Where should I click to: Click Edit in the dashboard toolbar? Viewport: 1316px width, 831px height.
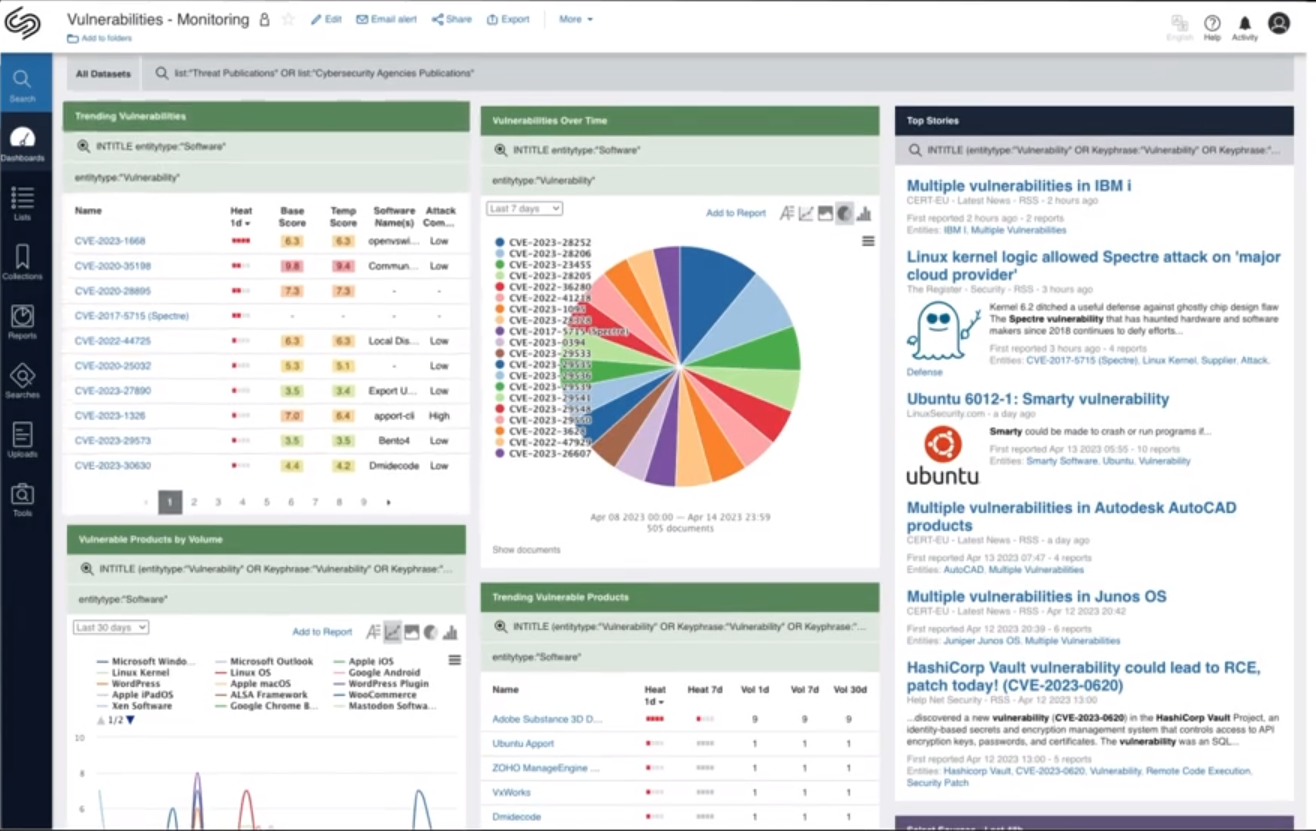326,19
